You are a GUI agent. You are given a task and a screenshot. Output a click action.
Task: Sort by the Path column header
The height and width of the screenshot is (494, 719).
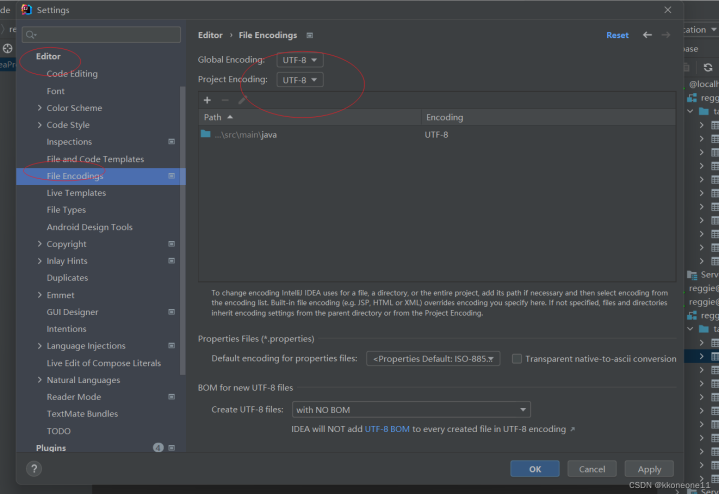click(310, 117)
